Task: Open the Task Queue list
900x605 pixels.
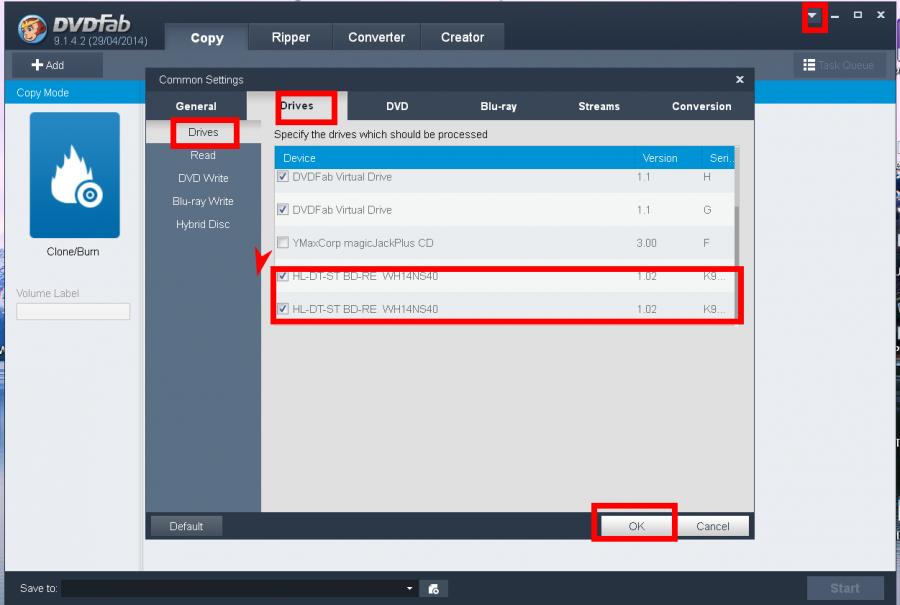Action: coord(839,65)
